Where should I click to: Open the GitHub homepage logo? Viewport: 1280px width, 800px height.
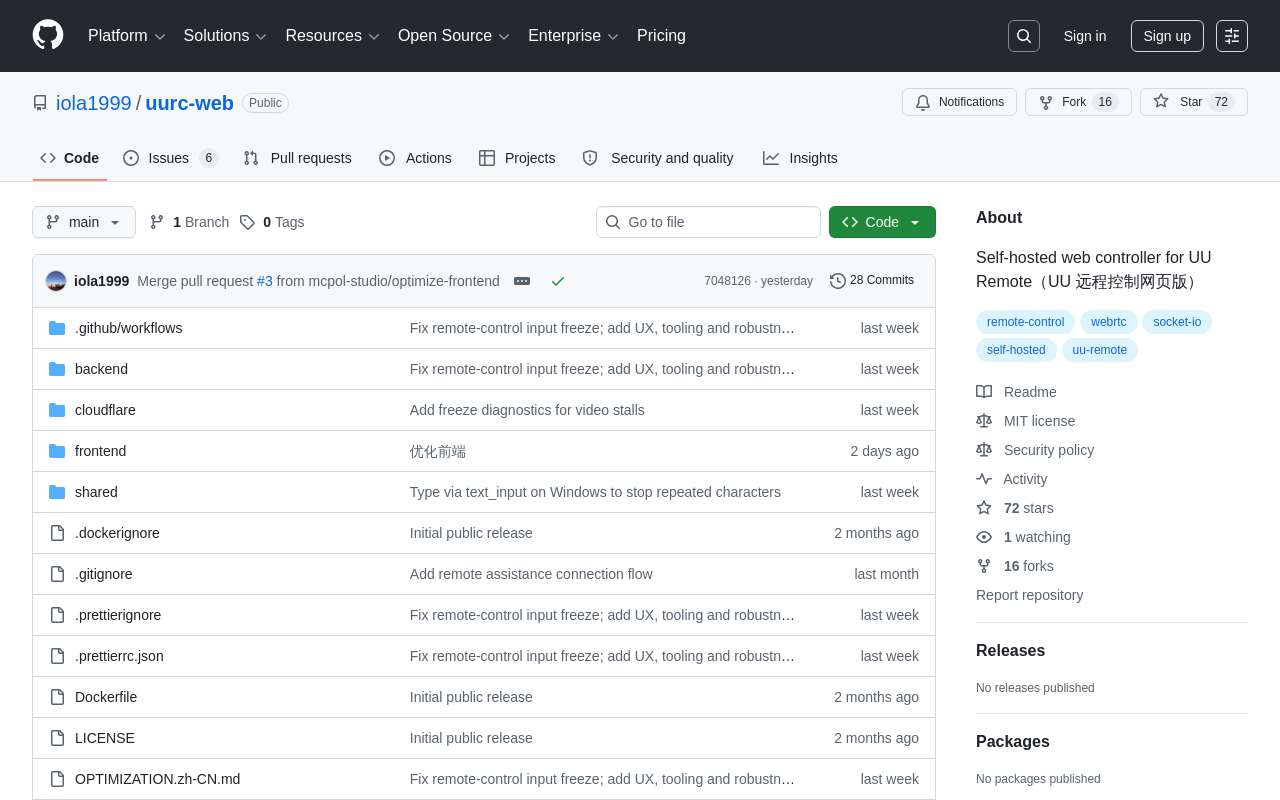point(48,35)
